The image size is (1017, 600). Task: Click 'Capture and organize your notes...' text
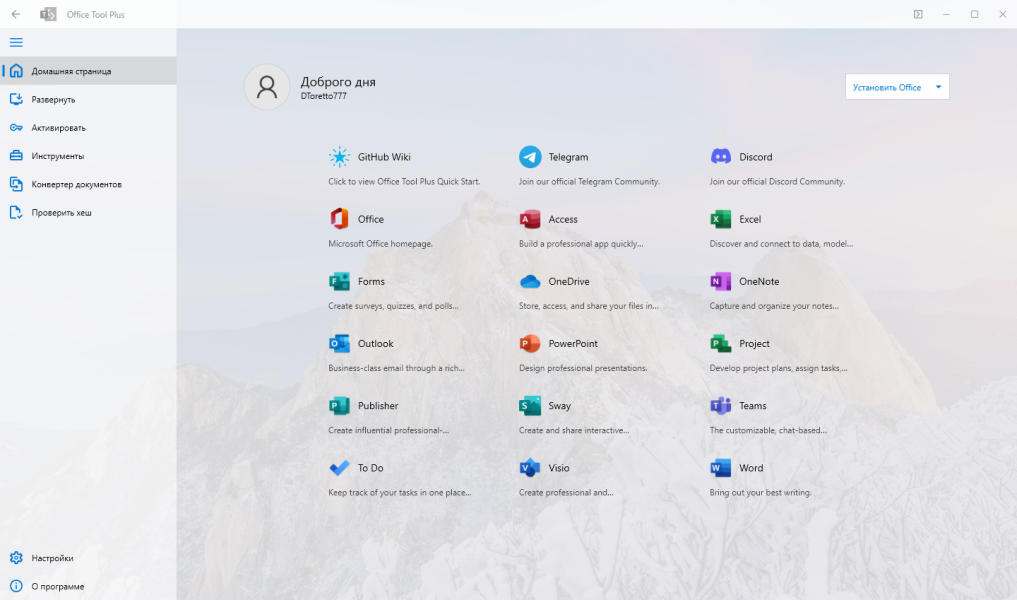774,306
